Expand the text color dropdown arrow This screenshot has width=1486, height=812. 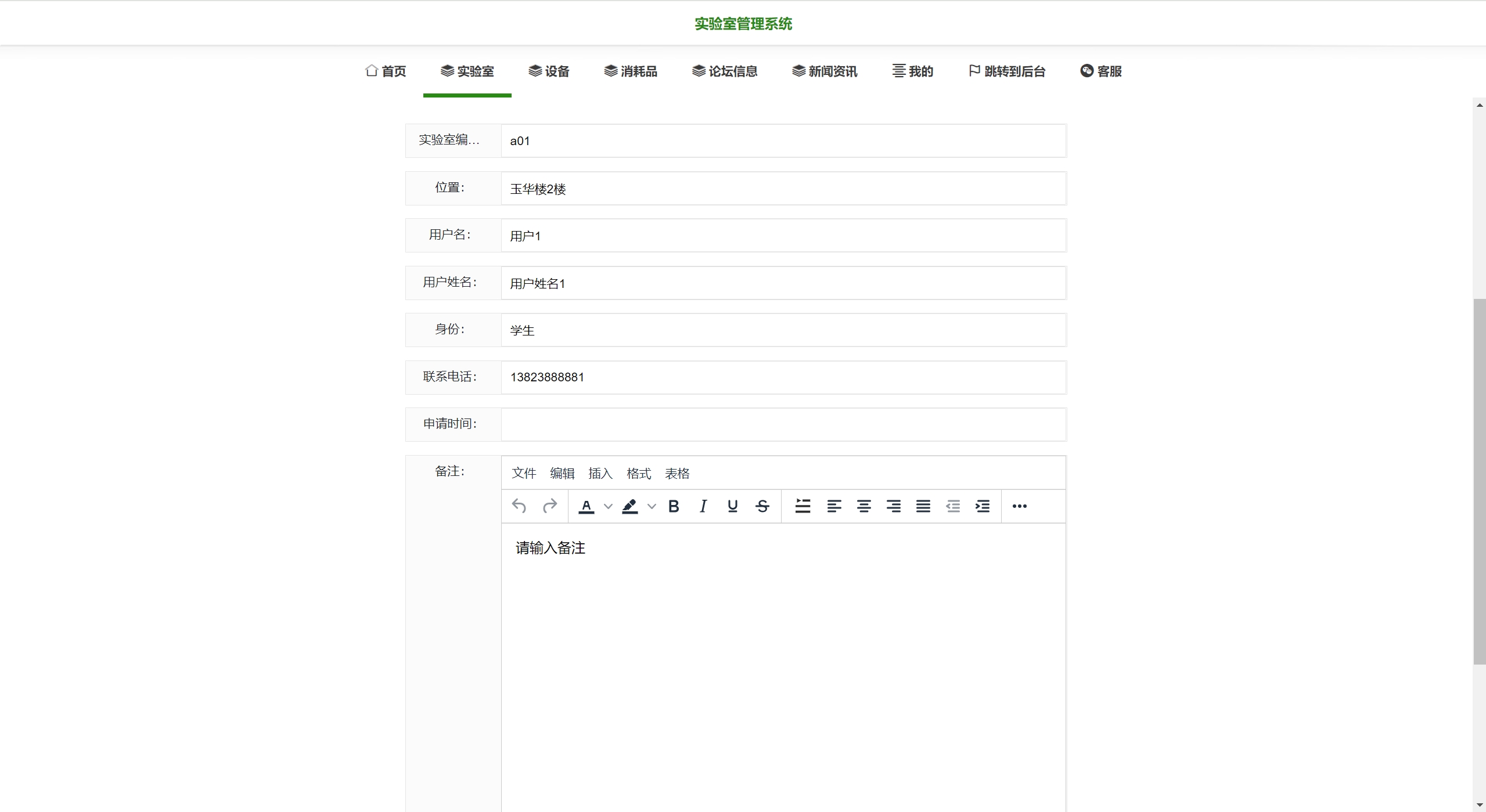click(x=608, y=506)
